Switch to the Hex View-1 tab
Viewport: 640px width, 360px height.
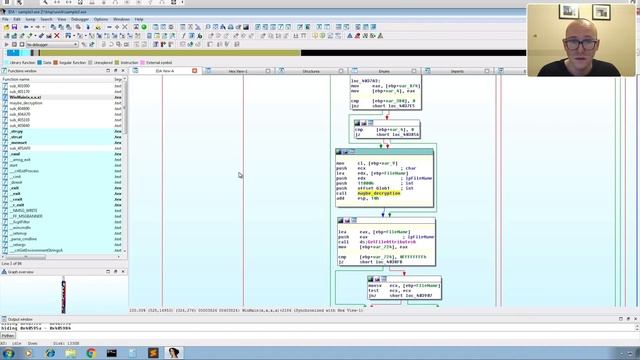(x=238, y=71)
